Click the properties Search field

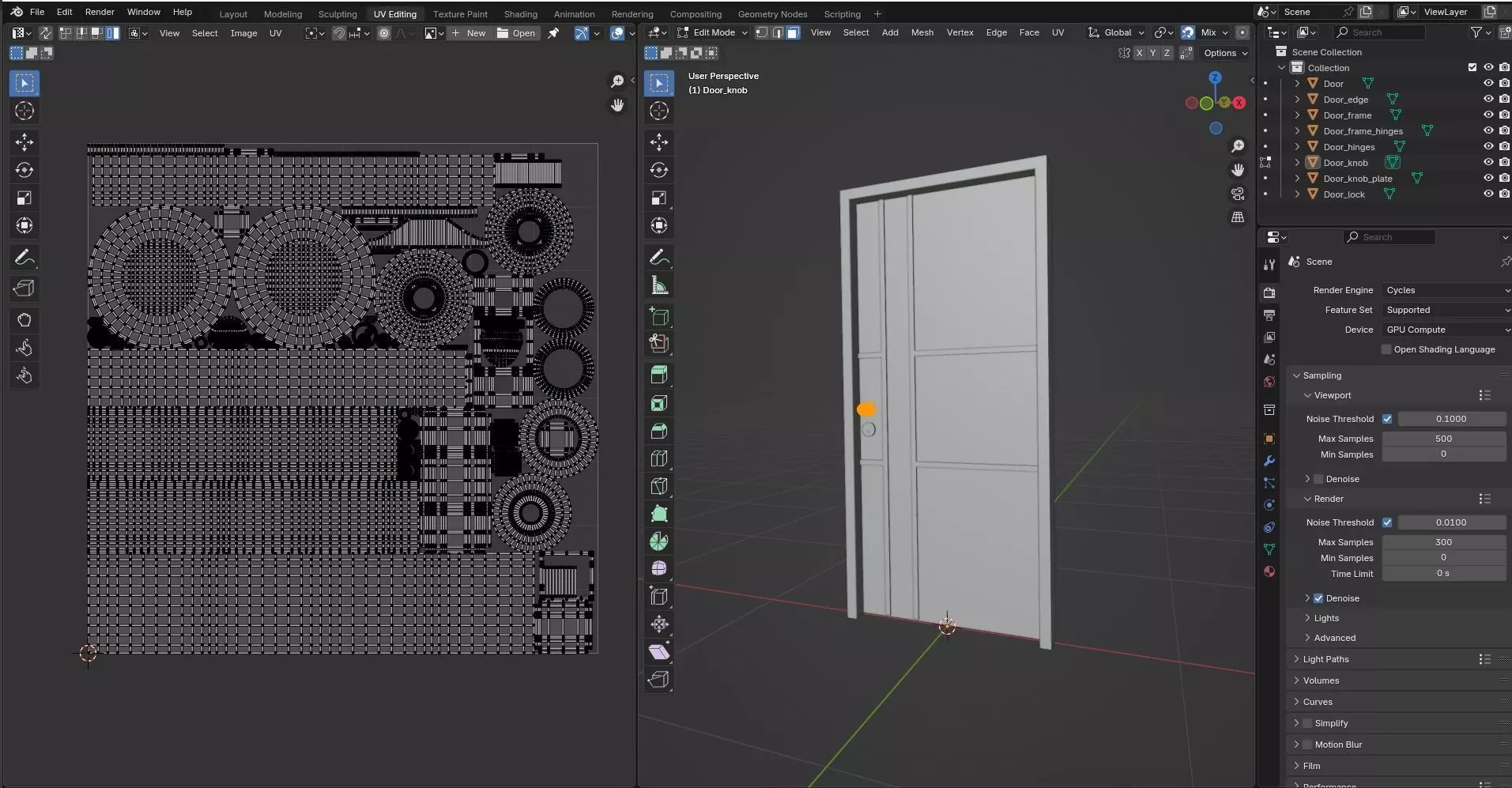point(1389,237)
